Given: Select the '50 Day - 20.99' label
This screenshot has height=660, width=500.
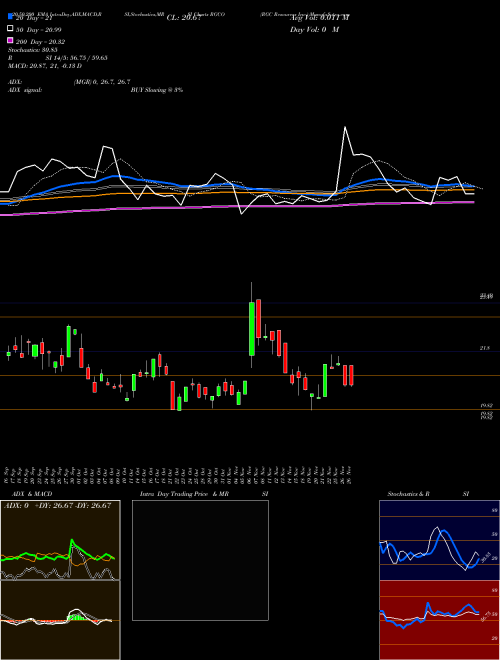Looking at the screenshot, I should click(38, 29).
